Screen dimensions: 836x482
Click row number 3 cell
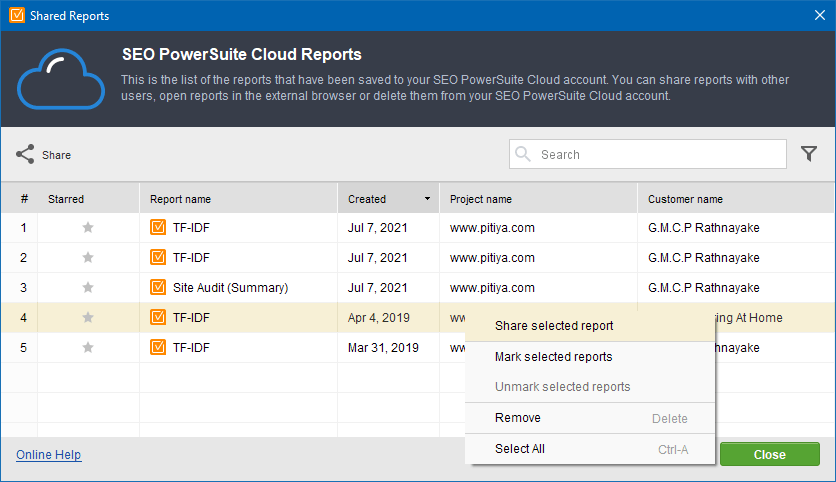[20, 287]
